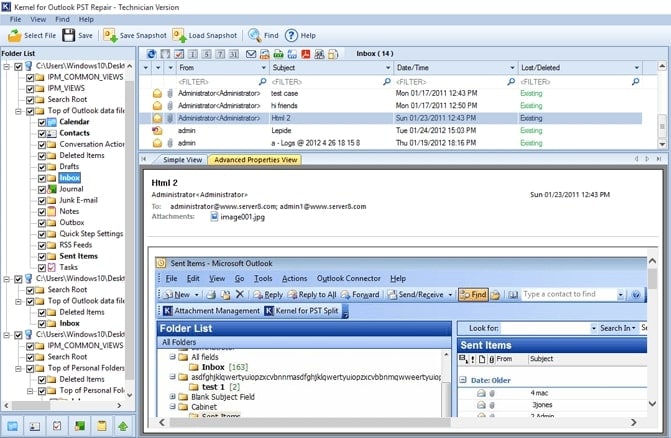The width and height of the screenshot is (671, 438).
Task: Open the green journal icon at bottom left
Action: 79,426
